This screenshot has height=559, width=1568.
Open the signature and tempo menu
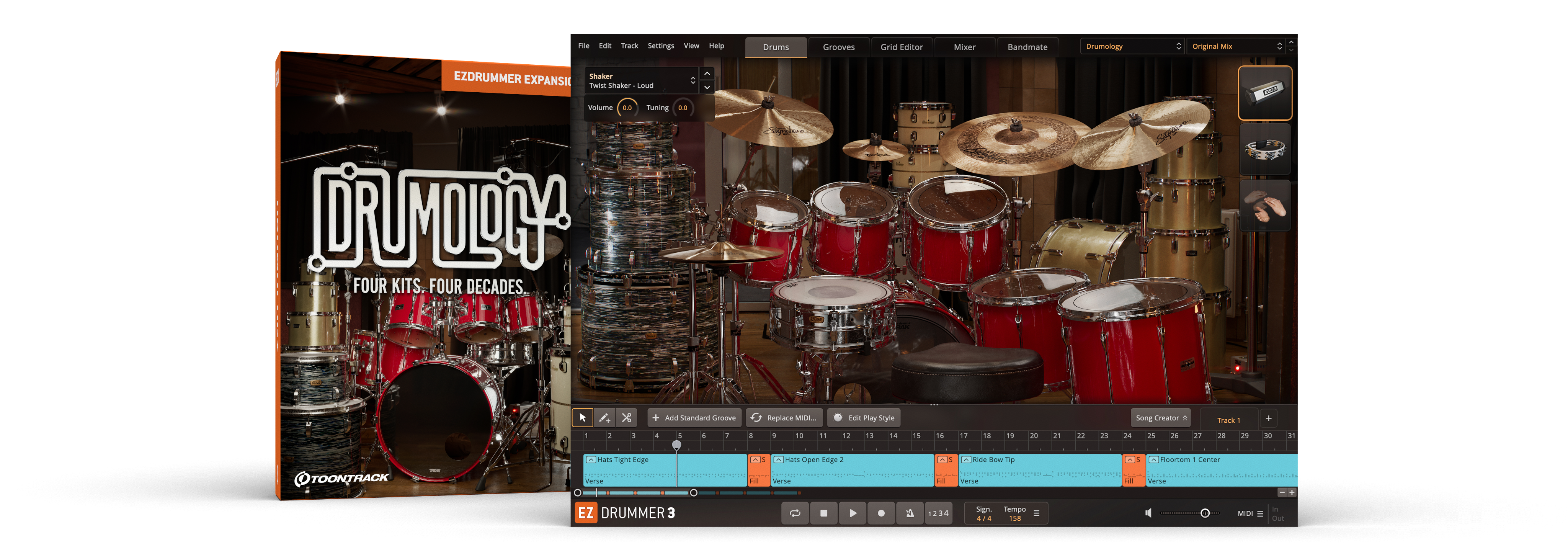click(x=1036, y=513)
